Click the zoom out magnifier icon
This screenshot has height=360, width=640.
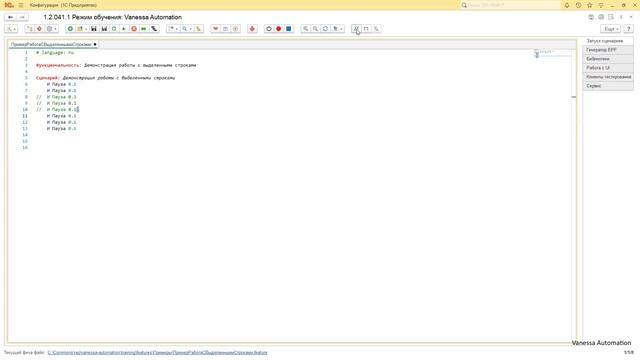point(315,29)
